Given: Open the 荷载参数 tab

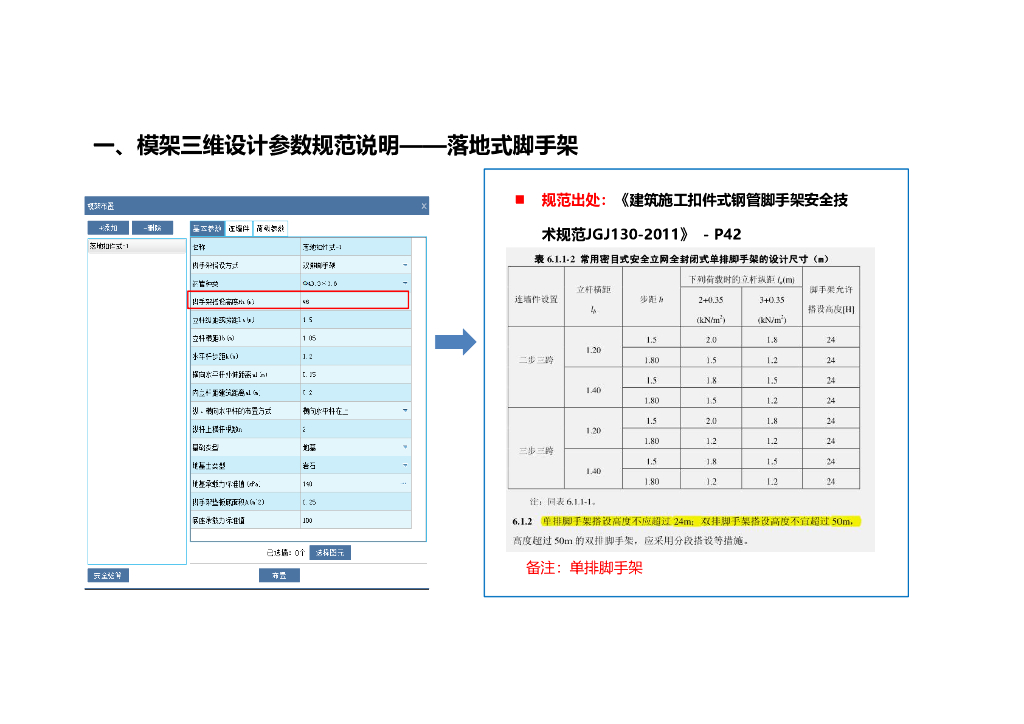Looking at the screenshot, I should click(270, 228).
